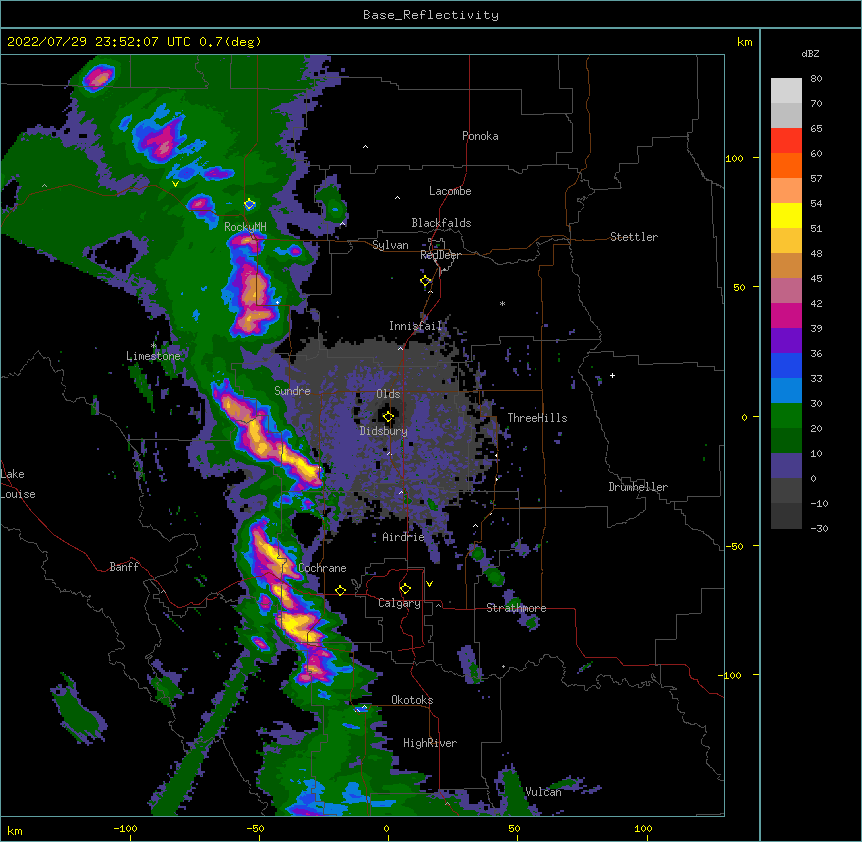The image size is (862, 842).
Task: Click the yellow V marker northwest of RockyMH
Action: click(x=175, y=184)
